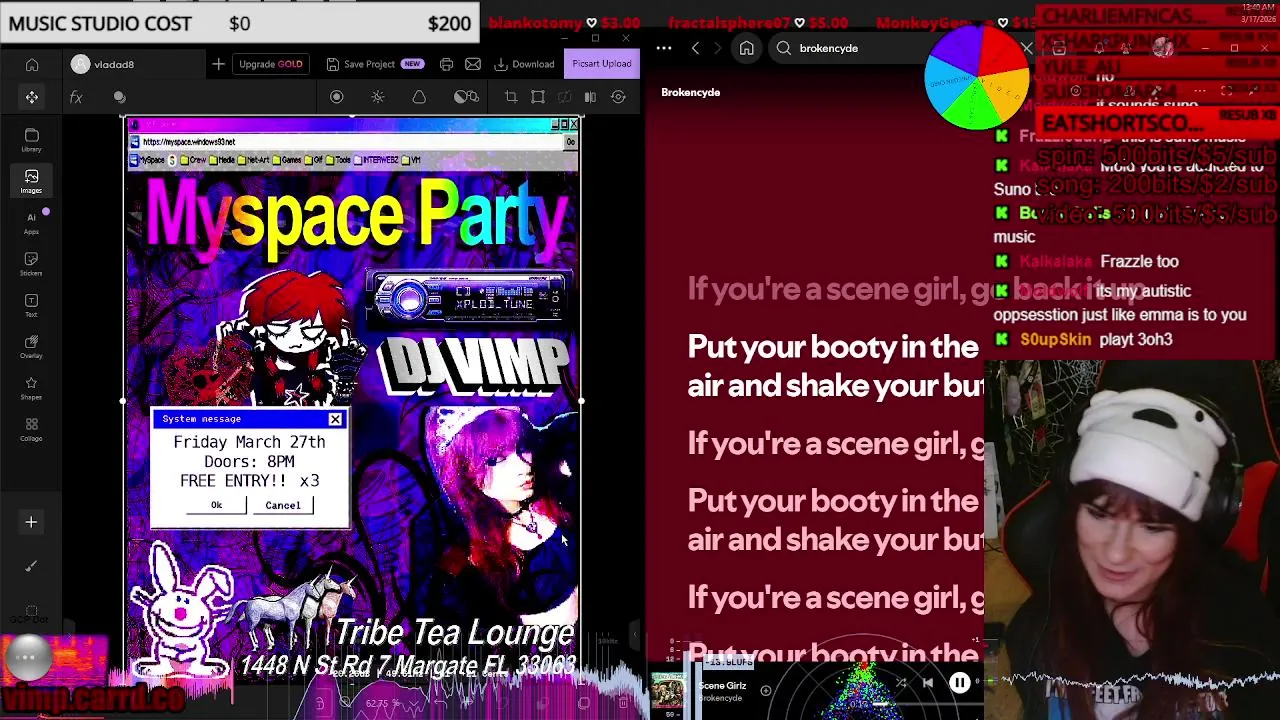Click the search magnifier icon in Spotify
Viewport: 1280px width, 720px height.
coord(784,48)
